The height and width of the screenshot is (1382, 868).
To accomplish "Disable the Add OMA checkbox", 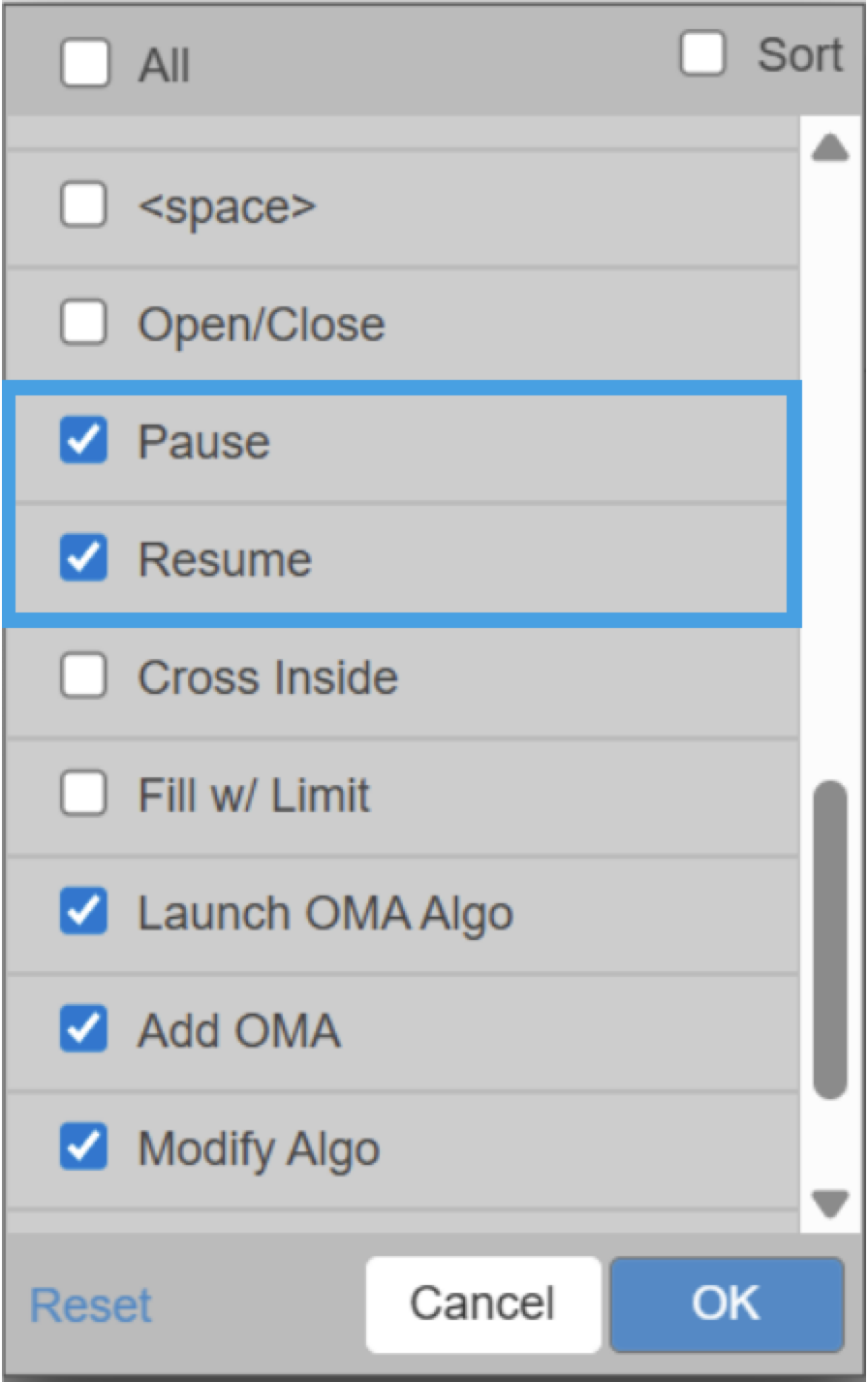I will coord(83,1030).
